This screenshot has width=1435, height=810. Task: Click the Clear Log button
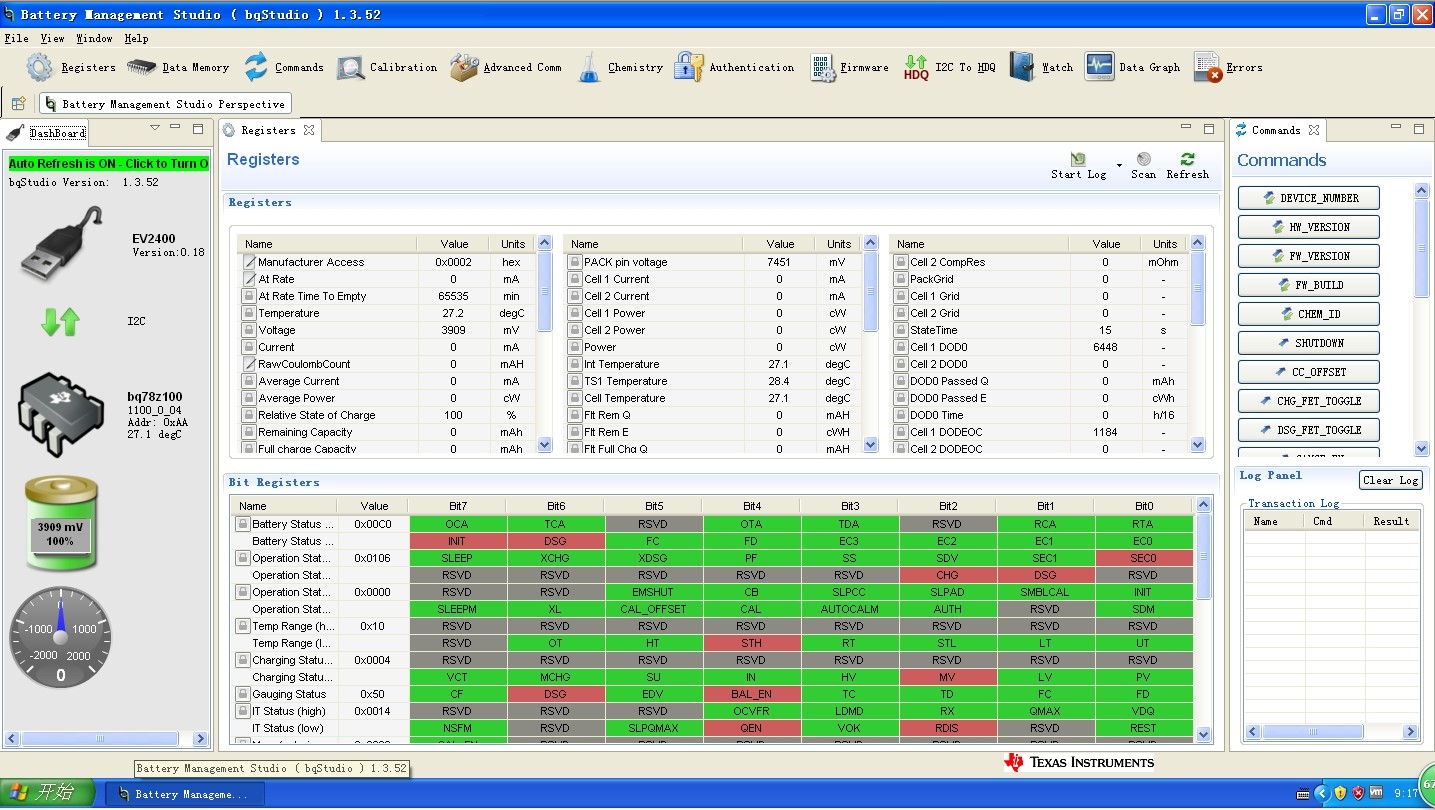pos(1390,480)
